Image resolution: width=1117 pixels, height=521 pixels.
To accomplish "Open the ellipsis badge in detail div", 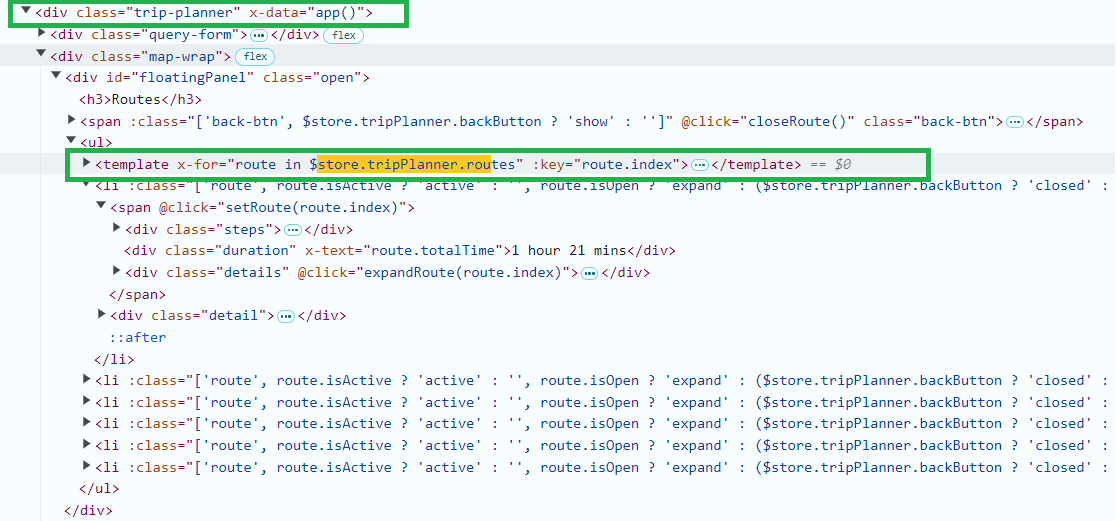I will click(286, 316).
